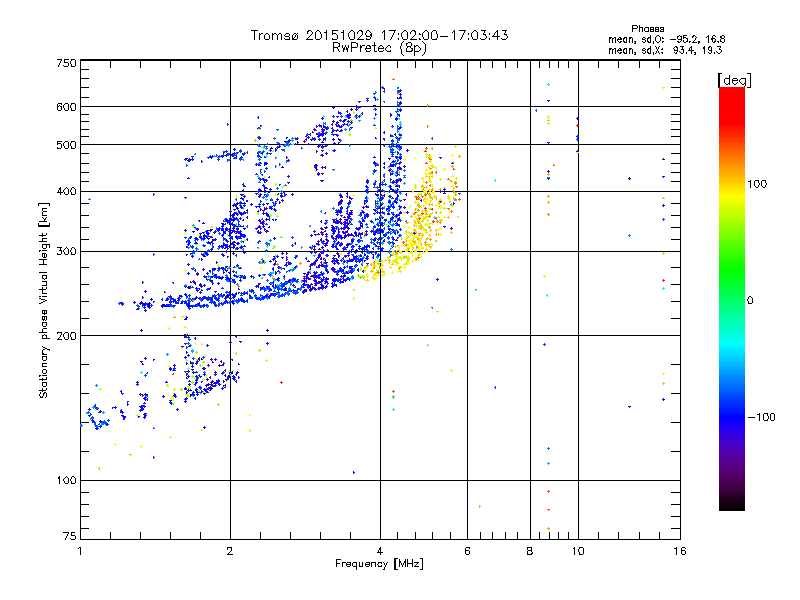Click the '2' x-axis tick label
800x600 pixels.
pyautogui.click(x=230, y=551)
